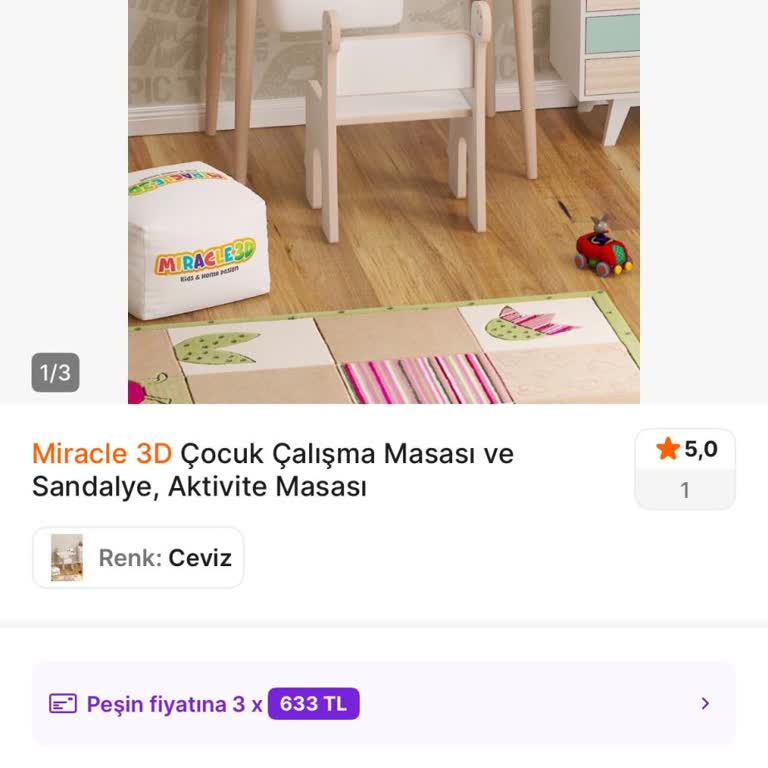Click the Miracle3D logo on the white pouf
Viewport: 768px width, 768px height.
205,258
